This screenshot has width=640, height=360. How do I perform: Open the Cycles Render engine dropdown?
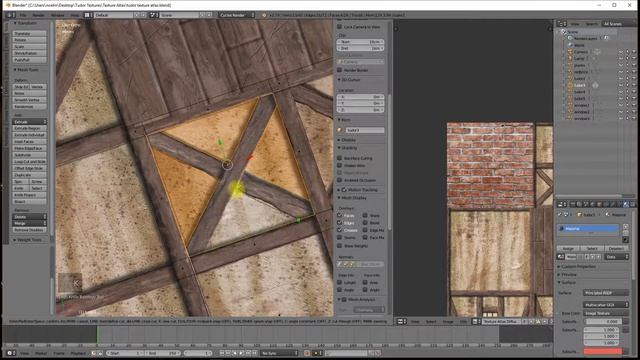tap(237, 15)
